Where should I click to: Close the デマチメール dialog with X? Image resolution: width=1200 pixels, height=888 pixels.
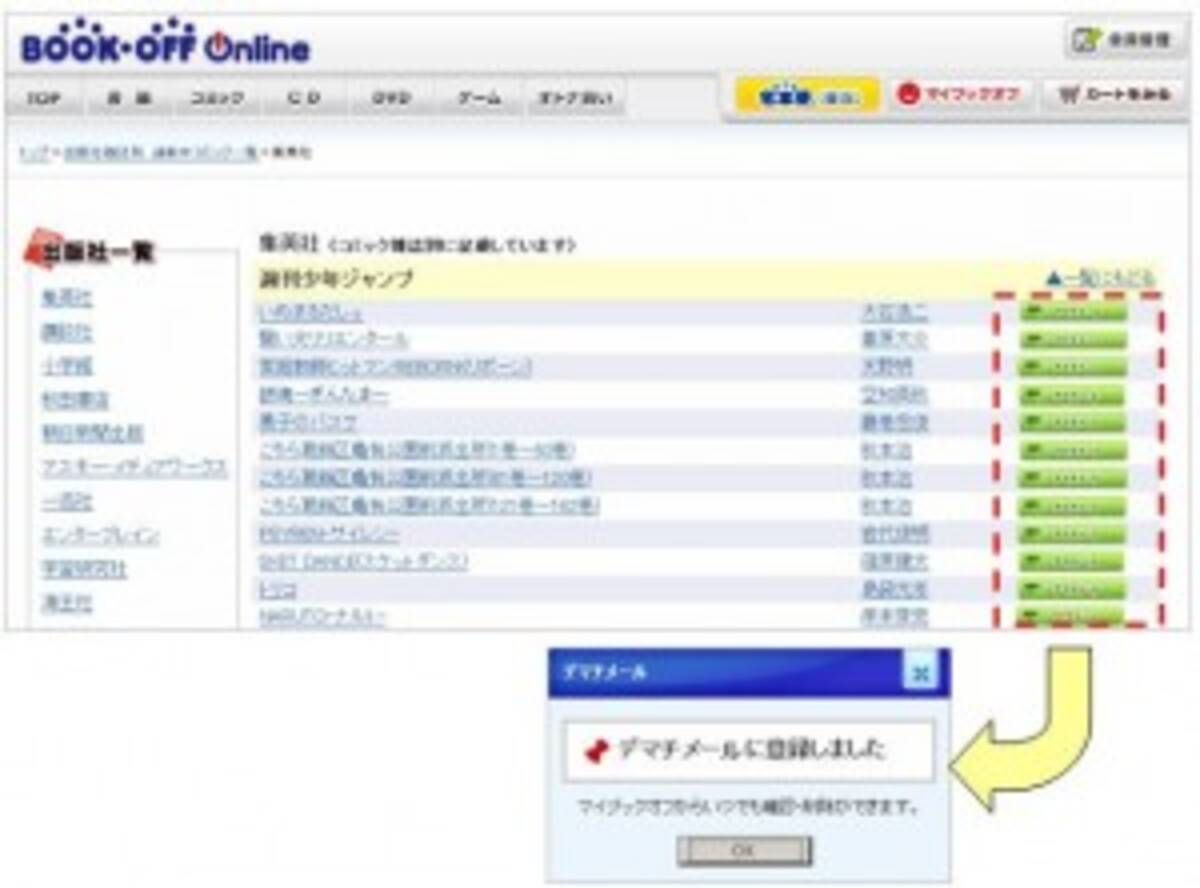click(x=920, y=673)
